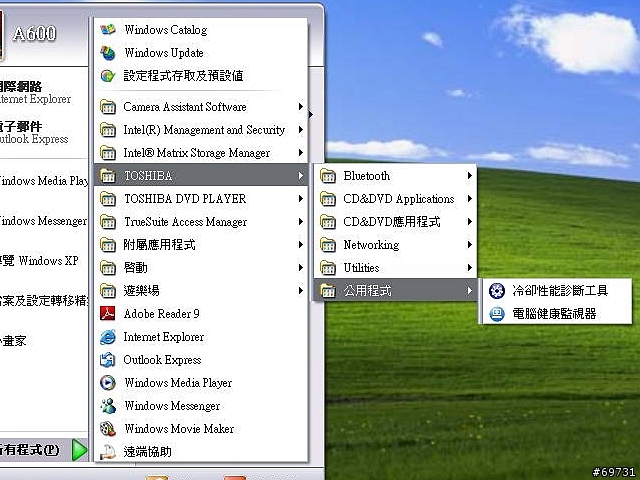The height and width of the screenshot is (480, 640).
Task: Click the TOSHIBA folder icon
Action: [108, 176]
